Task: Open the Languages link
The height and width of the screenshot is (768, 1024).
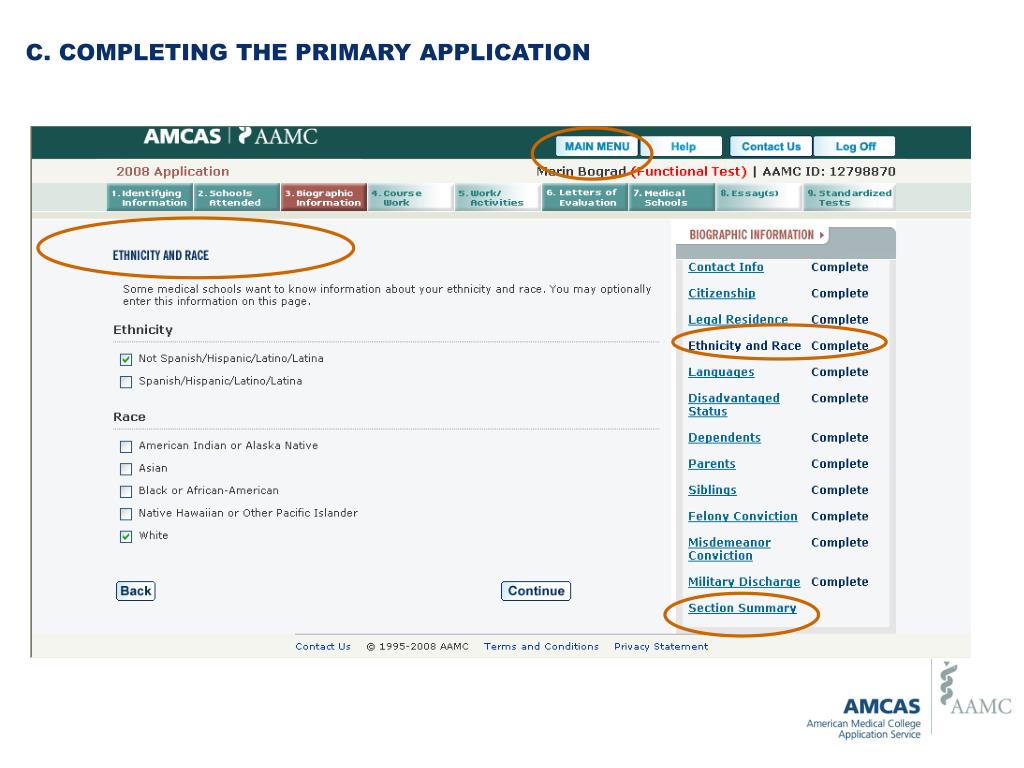Action: tap(721, 372)
